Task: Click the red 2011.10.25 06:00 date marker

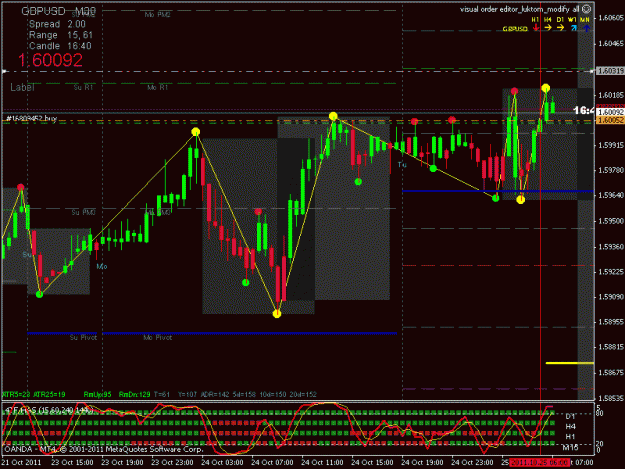Action: point(539,463)
